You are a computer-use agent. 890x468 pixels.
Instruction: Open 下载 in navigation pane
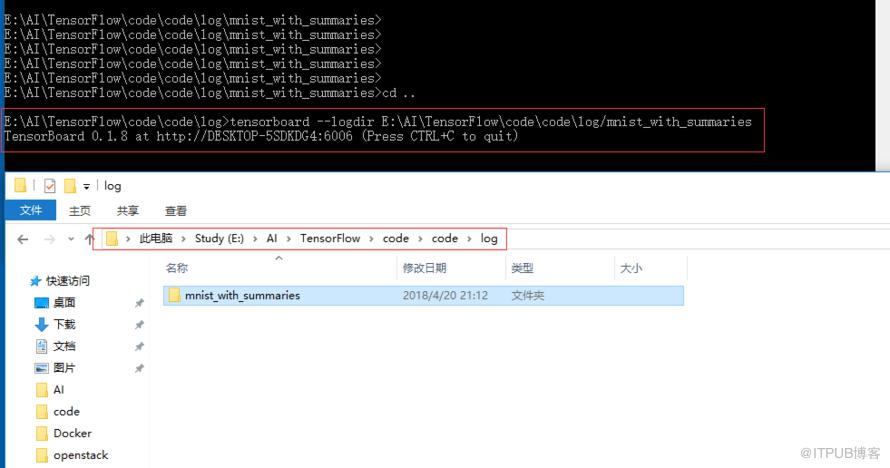click(x=64, y=324)
